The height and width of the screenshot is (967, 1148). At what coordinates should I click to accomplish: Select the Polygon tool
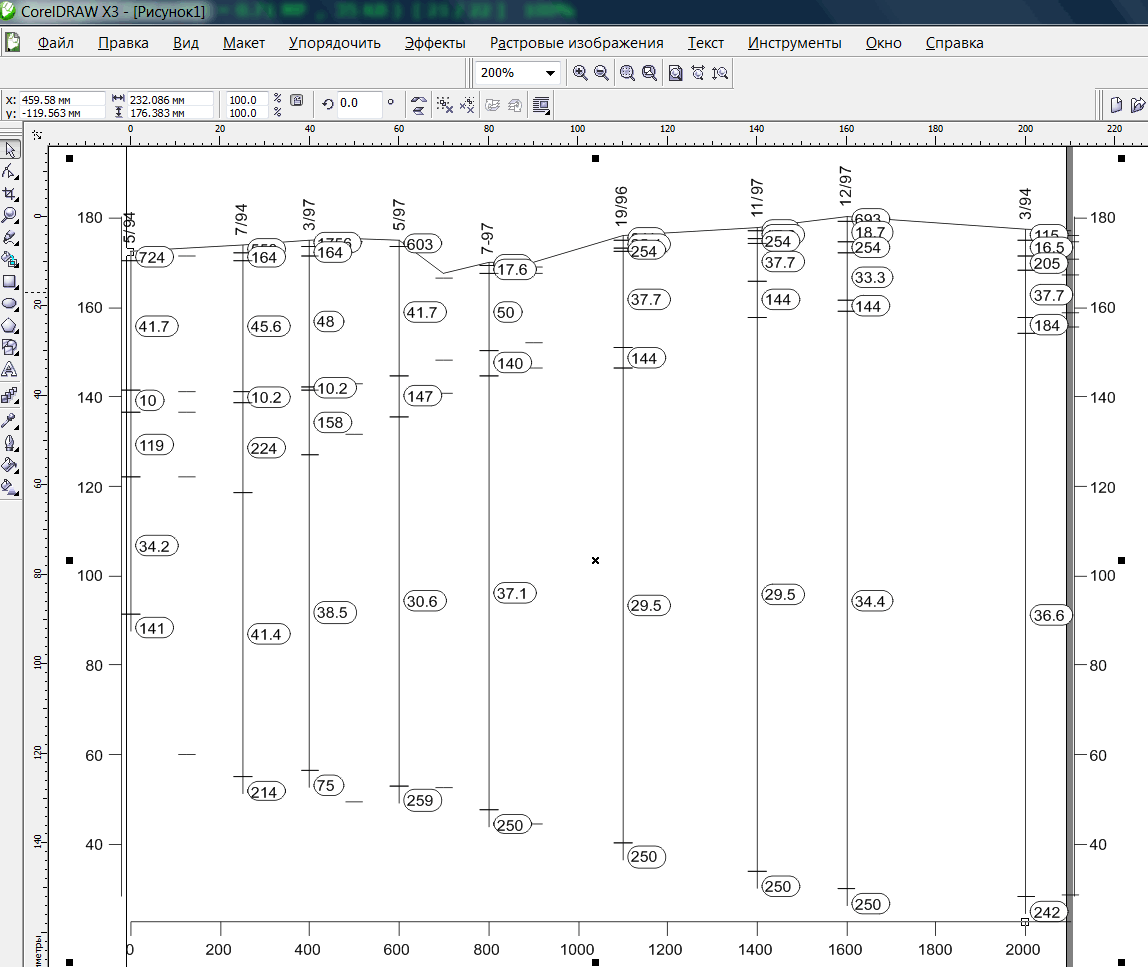click(10, 325)
